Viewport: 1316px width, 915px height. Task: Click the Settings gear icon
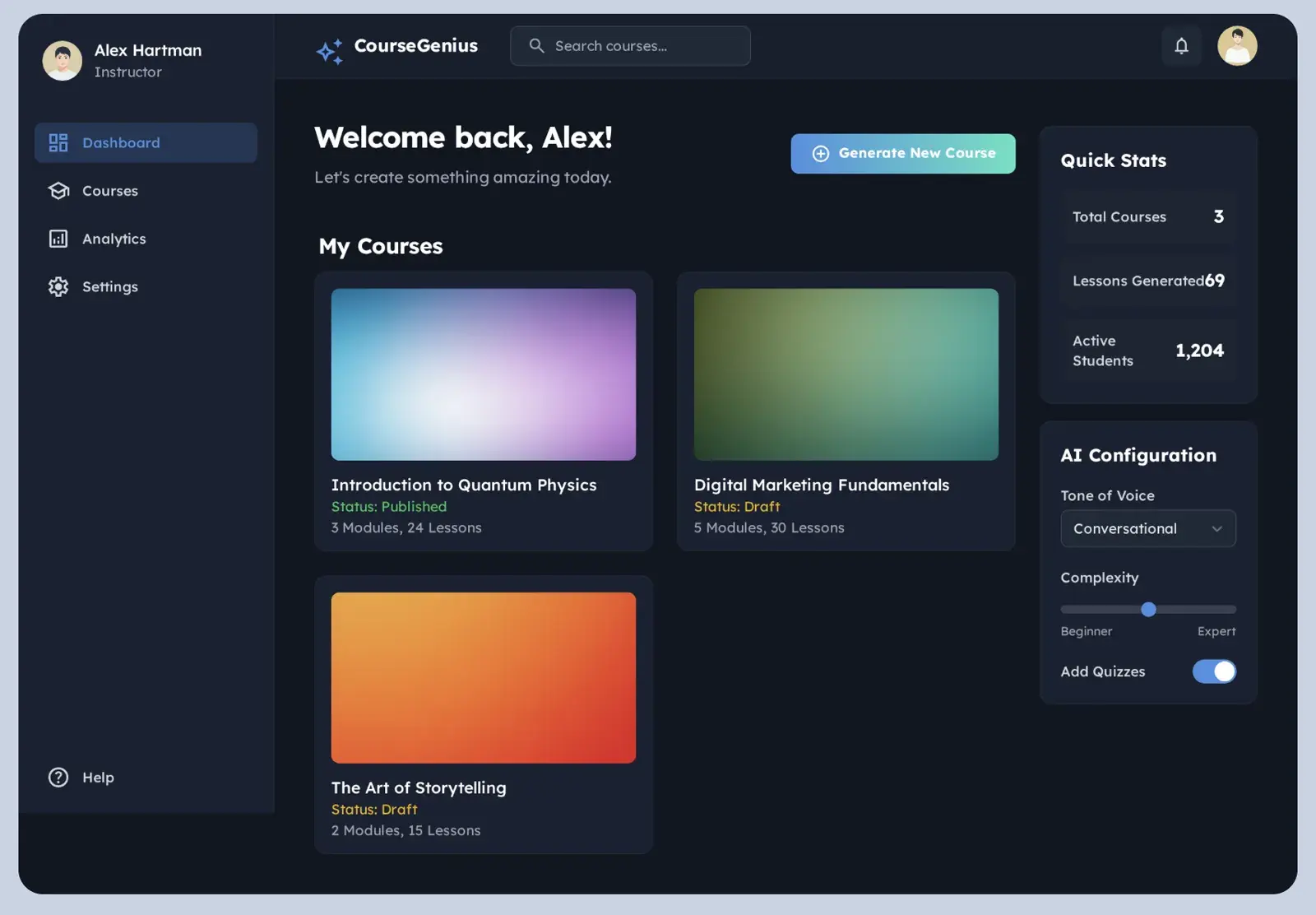coord(58,286)
